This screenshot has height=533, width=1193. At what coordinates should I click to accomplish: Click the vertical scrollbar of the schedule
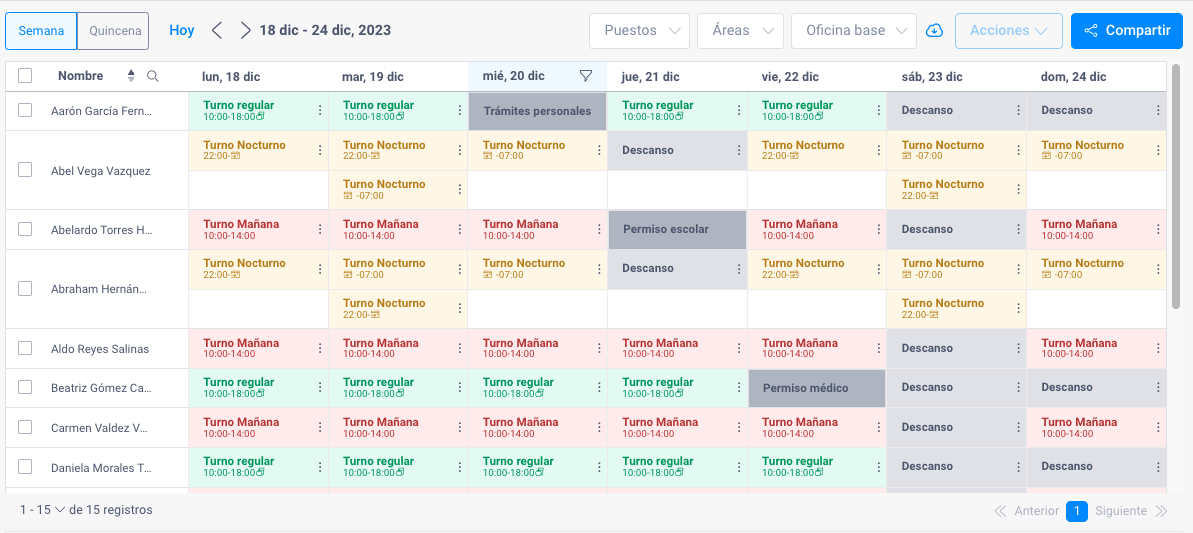(1176, 186)
